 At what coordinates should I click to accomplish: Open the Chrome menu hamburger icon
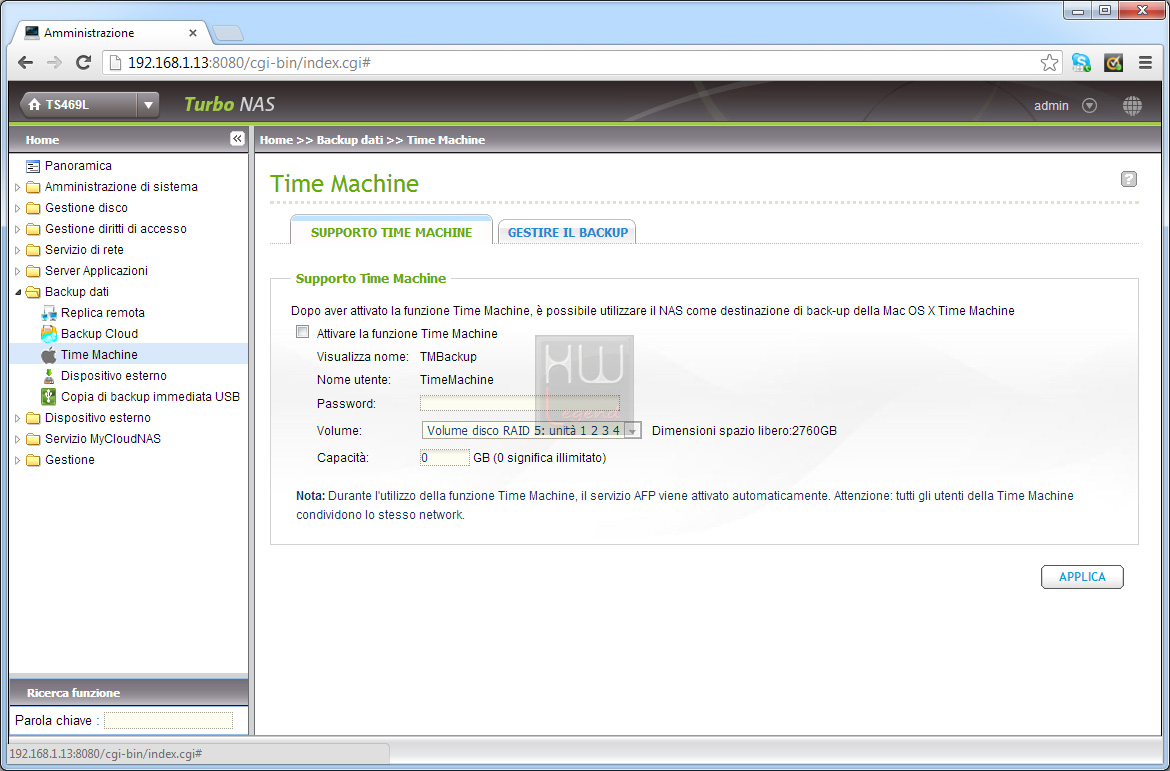coord(1145,63)
